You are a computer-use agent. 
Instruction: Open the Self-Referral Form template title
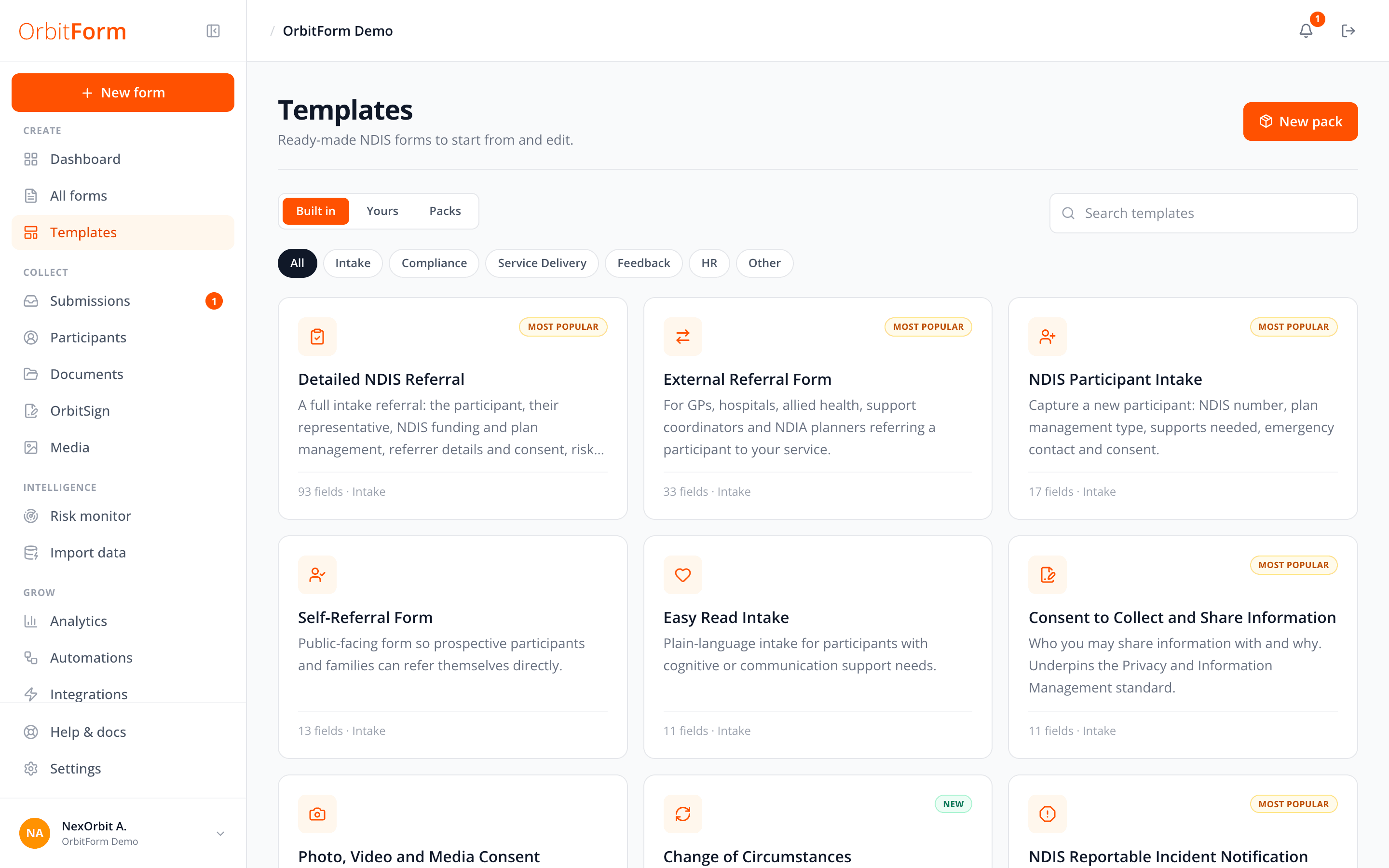(365, 617)
